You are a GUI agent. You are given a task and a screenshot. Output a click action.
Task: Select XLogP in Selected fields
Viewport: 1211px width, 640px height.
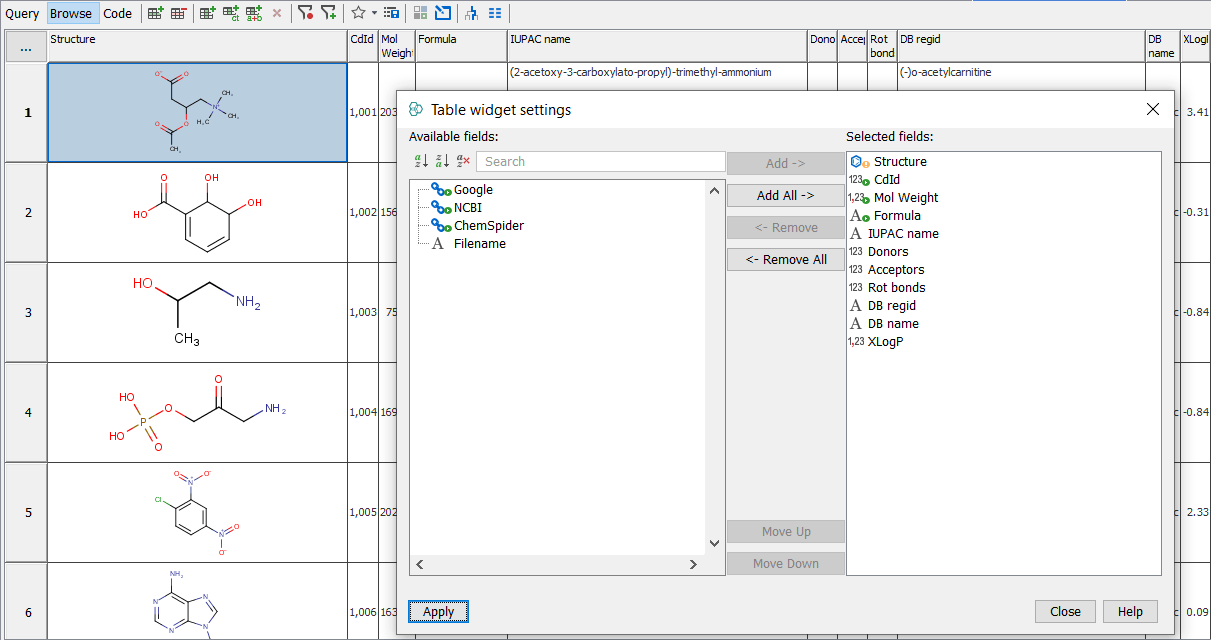pyautogui.click(x=886, y=342)
